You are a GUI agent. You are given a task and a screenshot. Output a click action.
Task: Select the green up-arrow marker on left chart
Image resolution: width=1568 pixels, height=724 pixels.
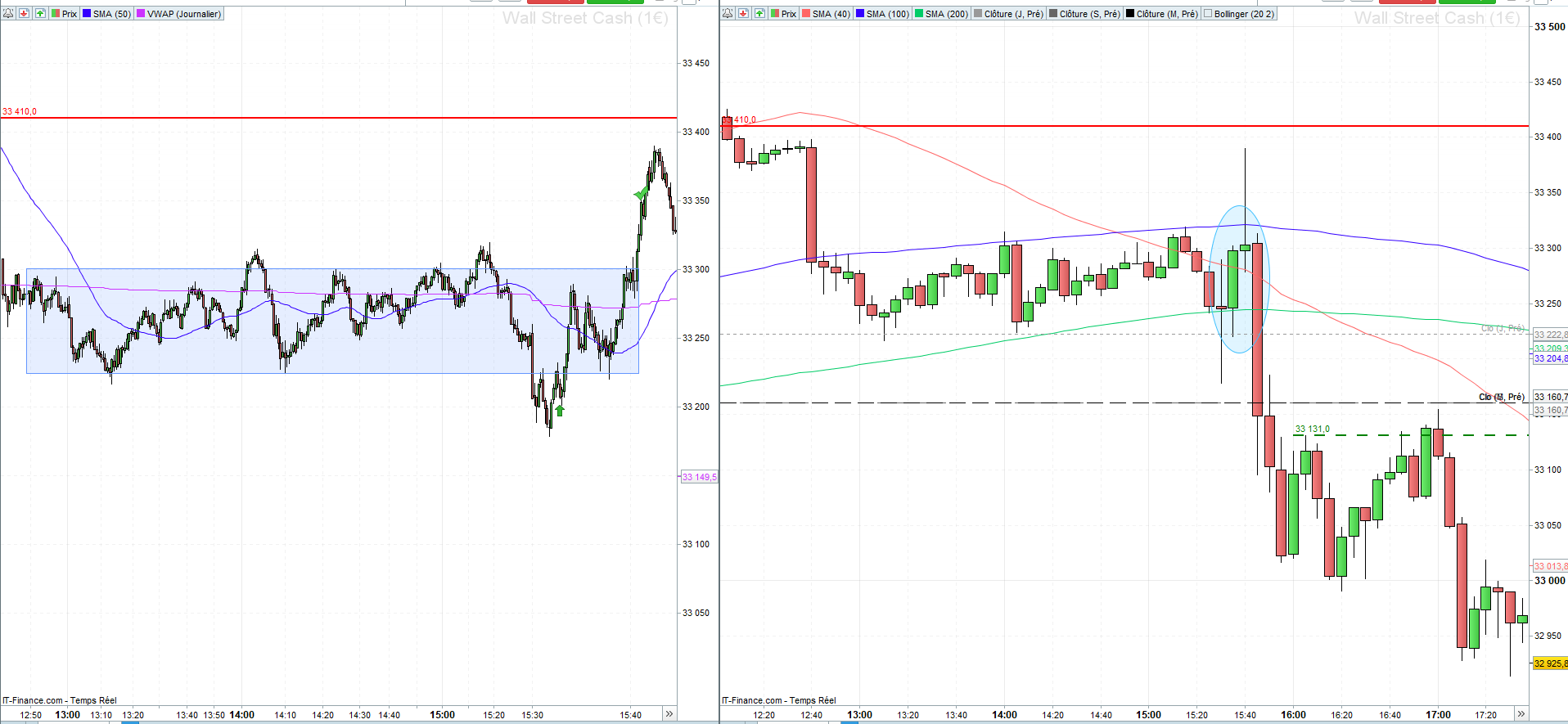pyautogui.click(x=560, y=410)
